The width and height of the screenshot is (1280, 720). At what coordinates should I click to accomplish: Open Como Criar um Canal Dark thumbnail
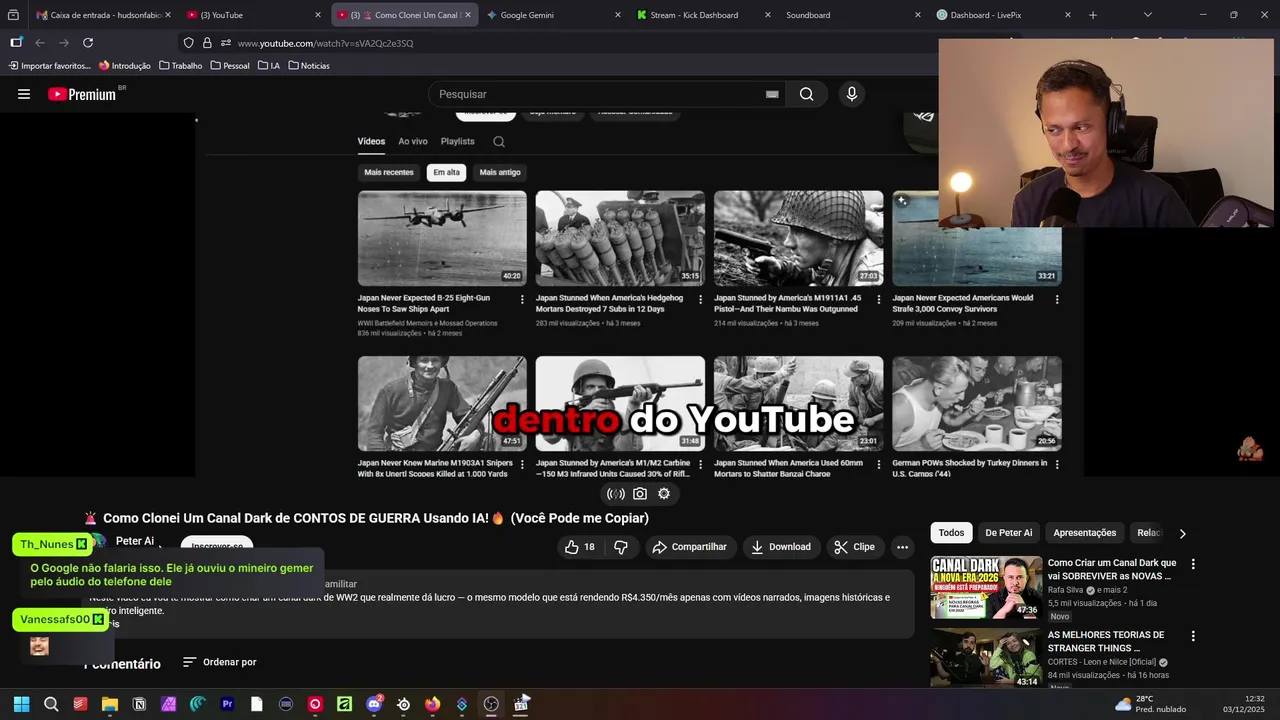tap(987, 588)
